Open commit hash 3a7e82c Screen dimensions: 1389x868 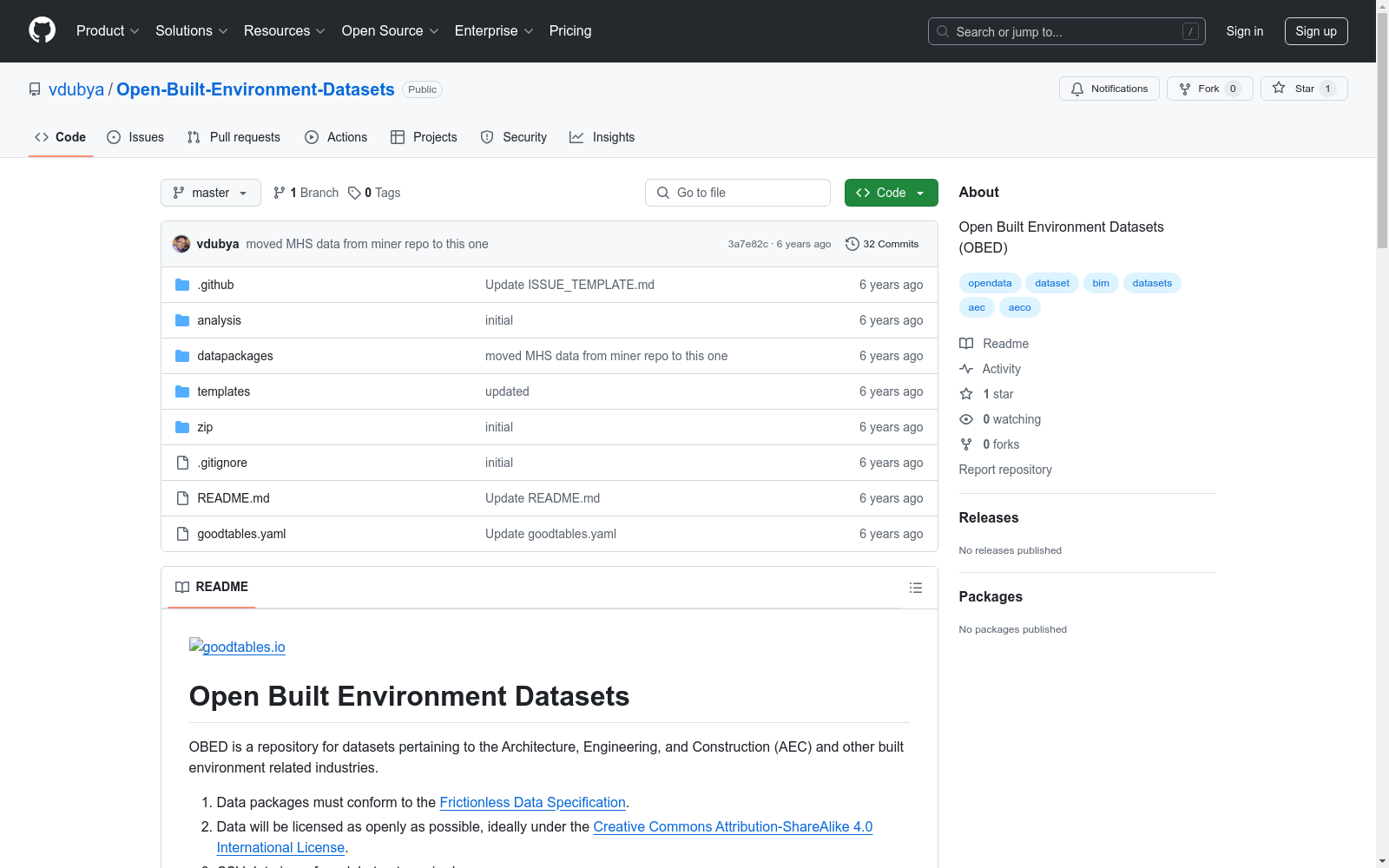pyautogui.click(x=748, y=244)
